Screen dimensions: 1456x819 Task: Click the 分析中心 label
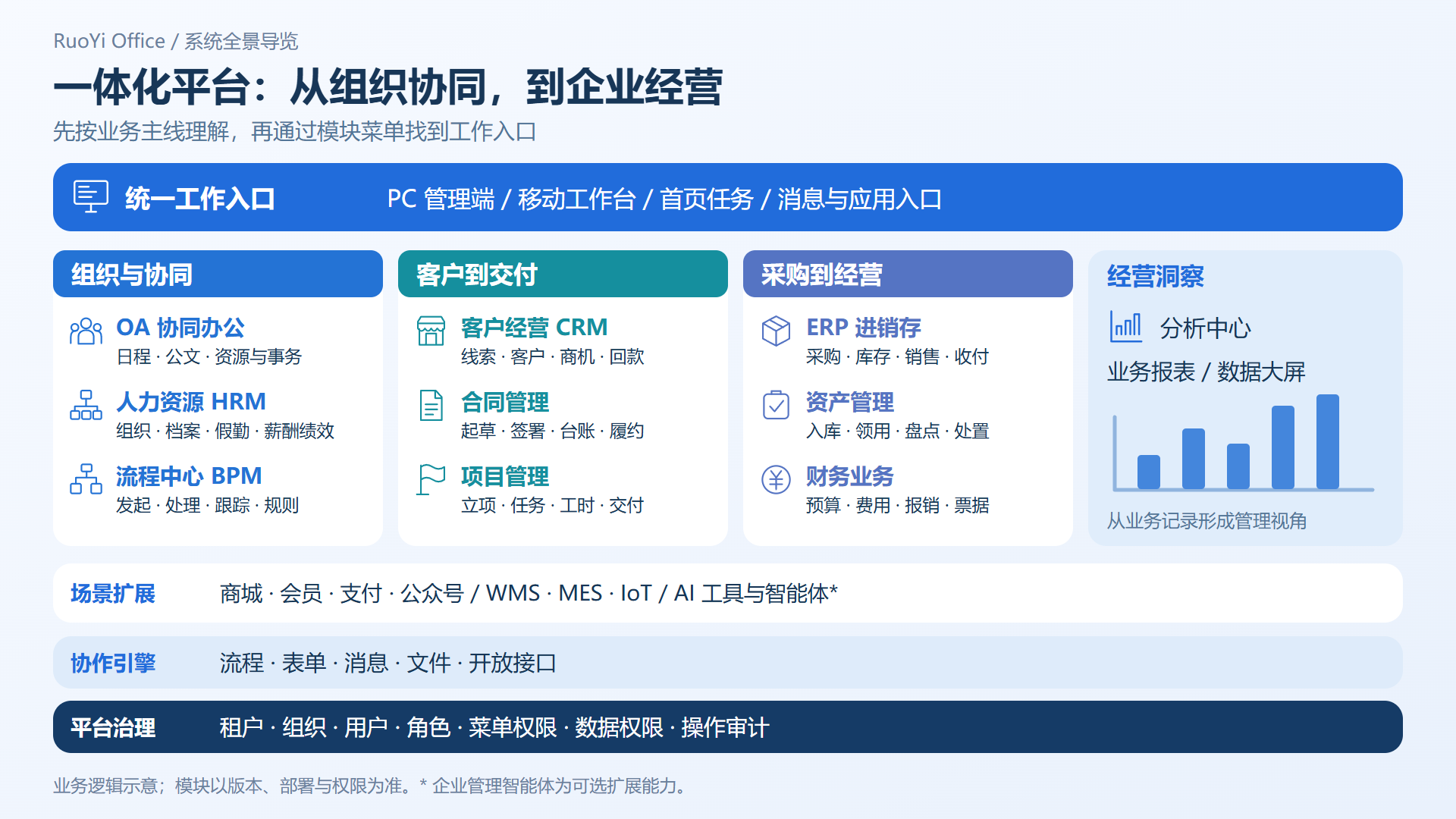(1205, 328)
